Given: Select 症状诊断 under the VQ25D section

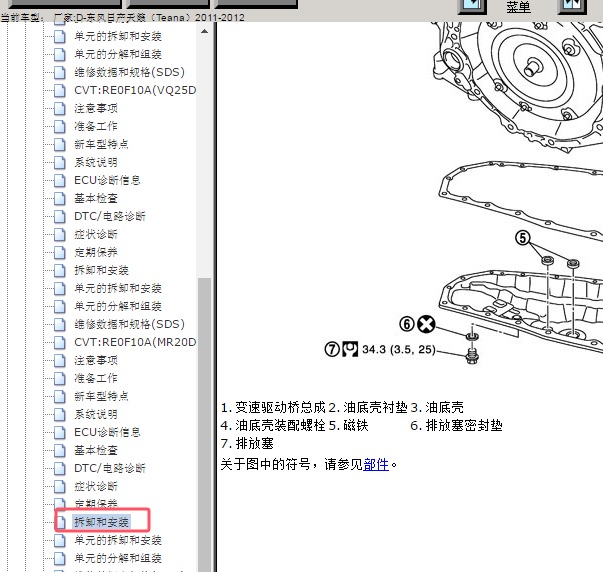Looking at the screenshot, I should click(x=96, y=234).
